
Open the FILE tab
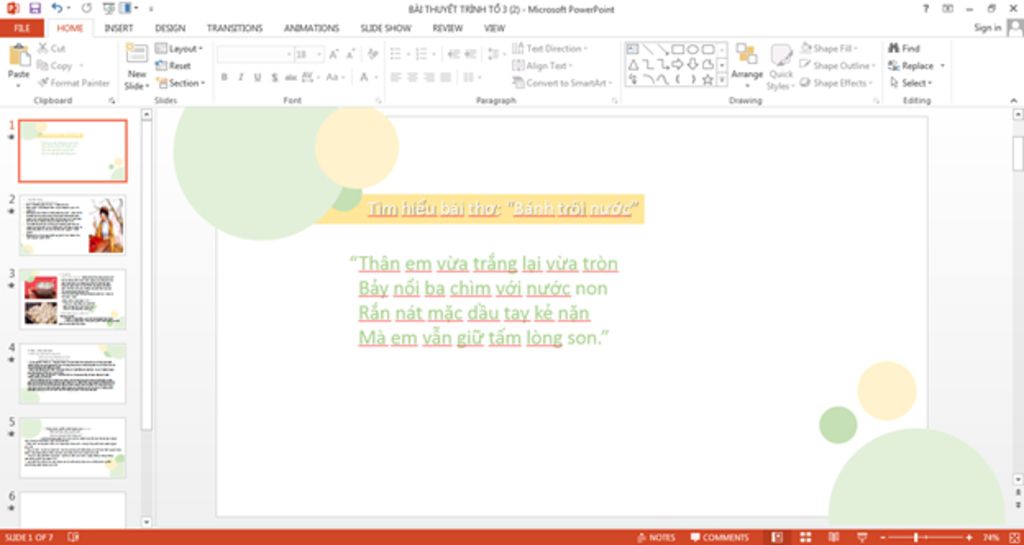tap(22, 28)
